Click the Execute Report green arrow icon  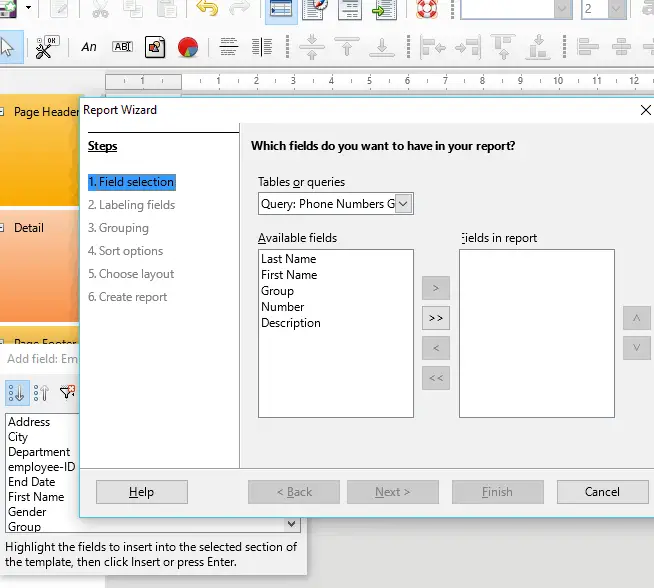click(x=384, y=9)
